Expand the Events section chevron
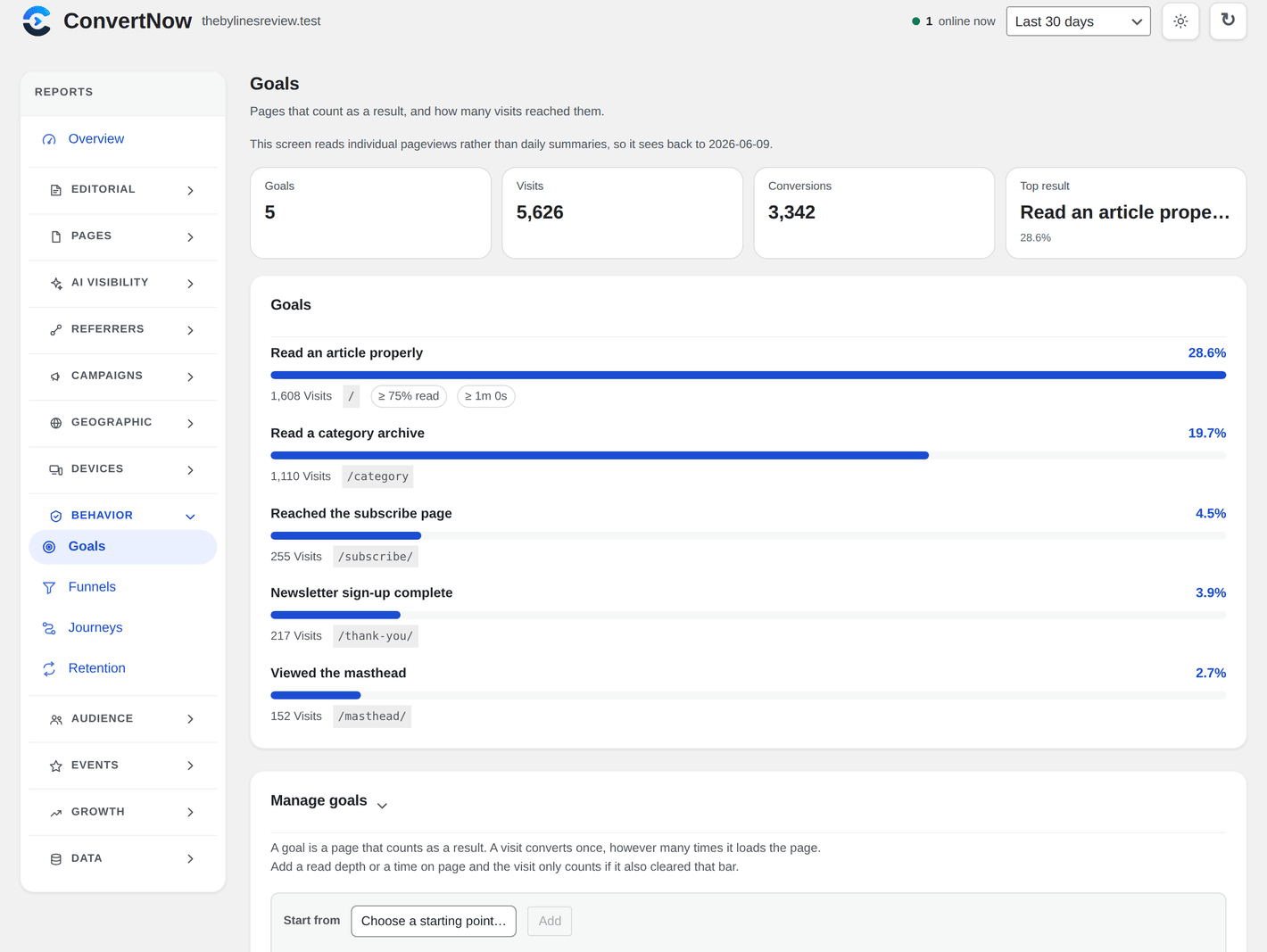The height and width of the screenshot is (952, 1267). (190, 766)
